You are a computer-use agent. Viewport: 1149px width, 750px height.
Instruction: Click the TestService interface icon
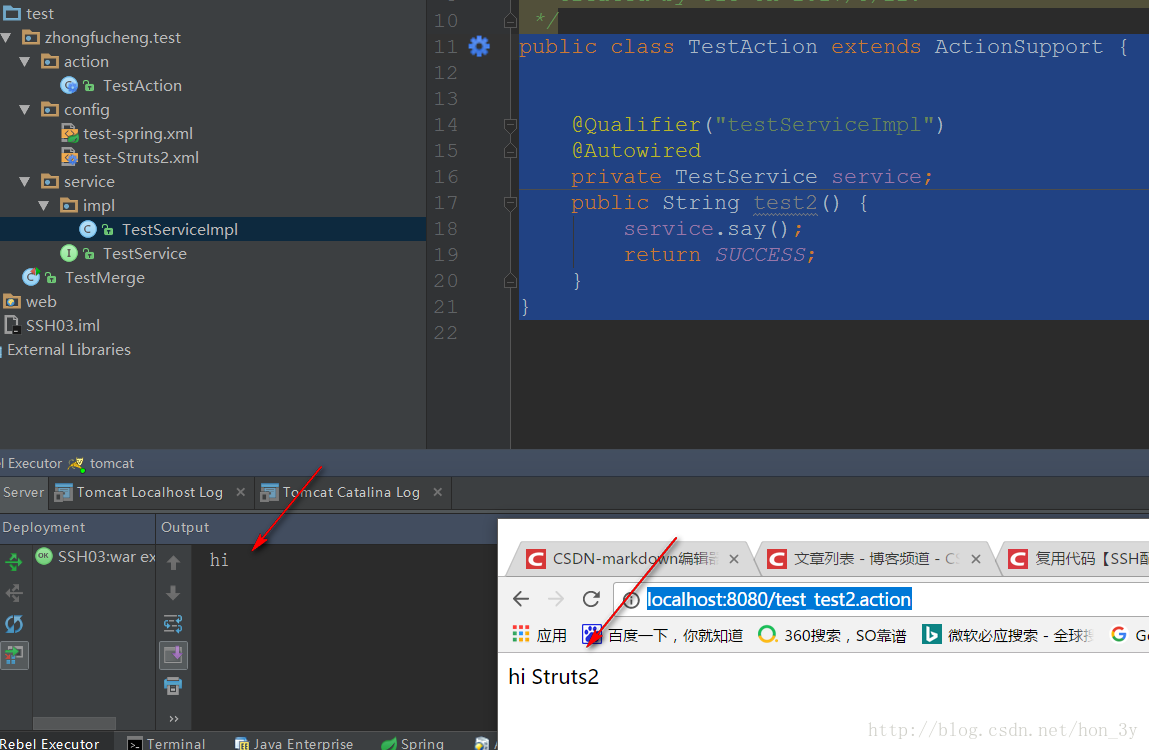[x=69, y=254]
